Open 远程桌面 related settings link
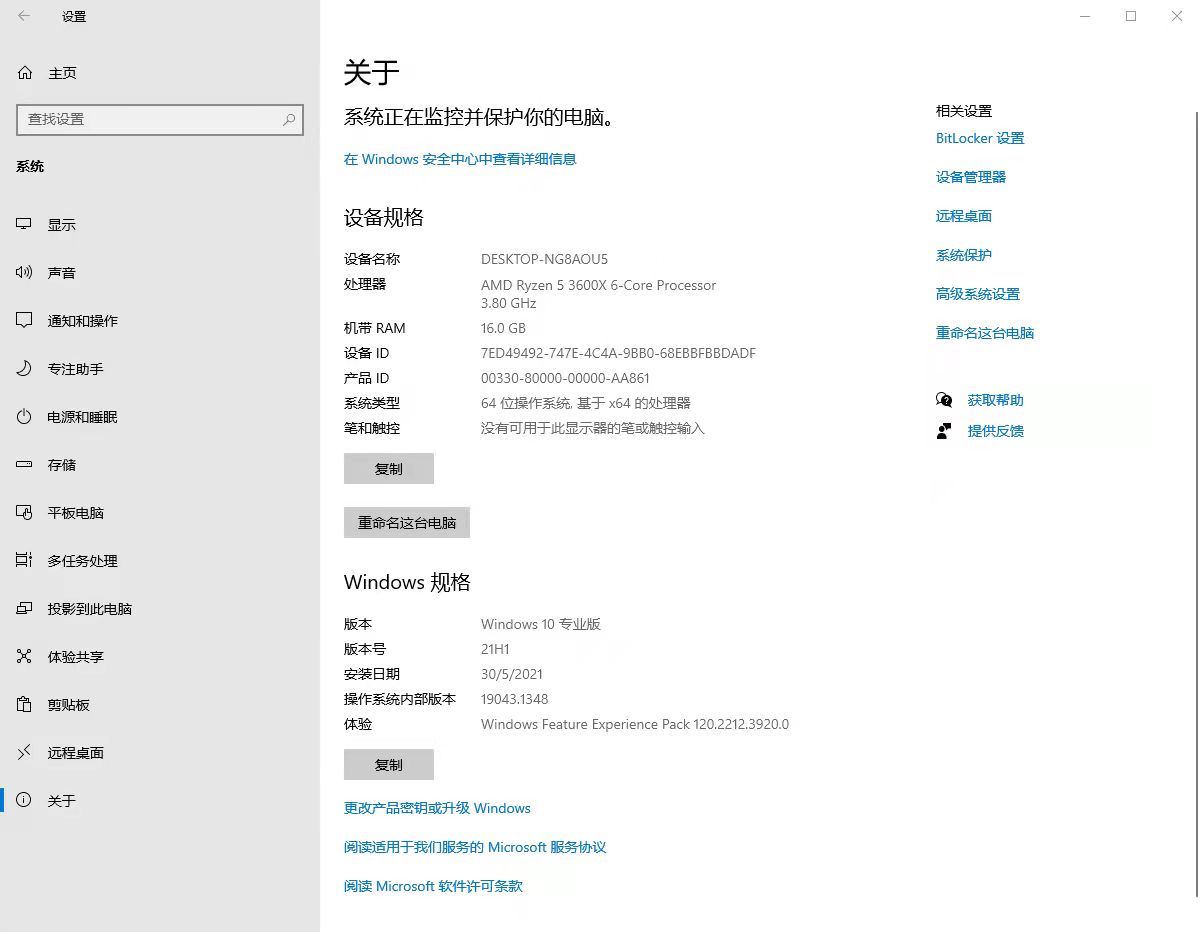 point(964,216)
